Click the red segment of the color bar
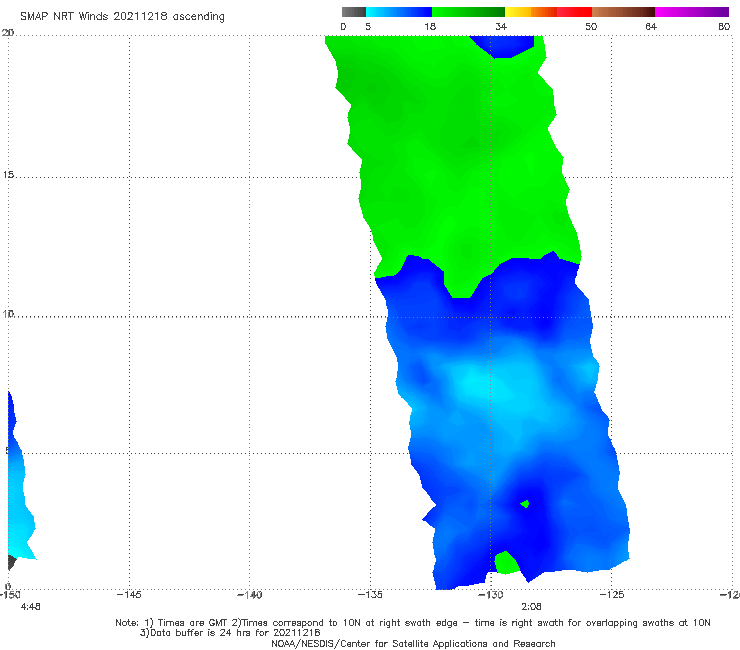Image resolution: width=740 pixels, height=650 pixels. [574, 12]
